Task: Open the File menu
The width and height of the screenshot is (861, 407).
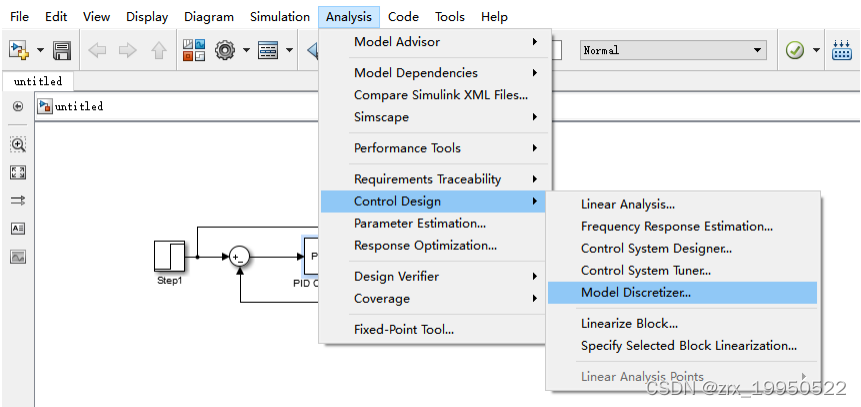Action: coord(19,17)
